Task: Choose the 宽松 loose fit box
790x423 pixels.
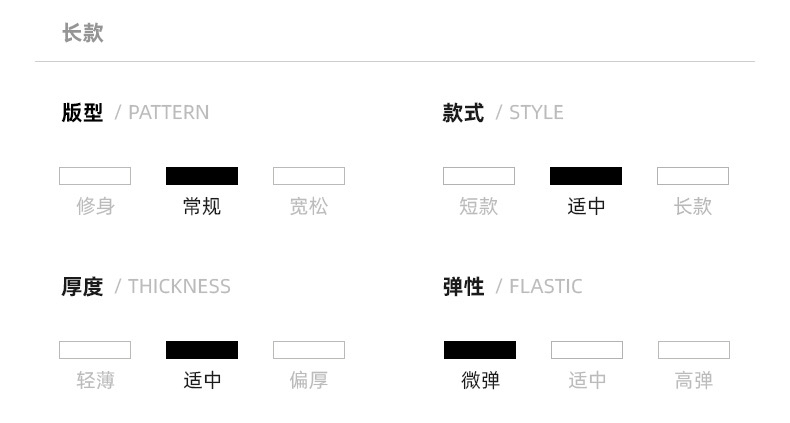Action: pos(309,176)
